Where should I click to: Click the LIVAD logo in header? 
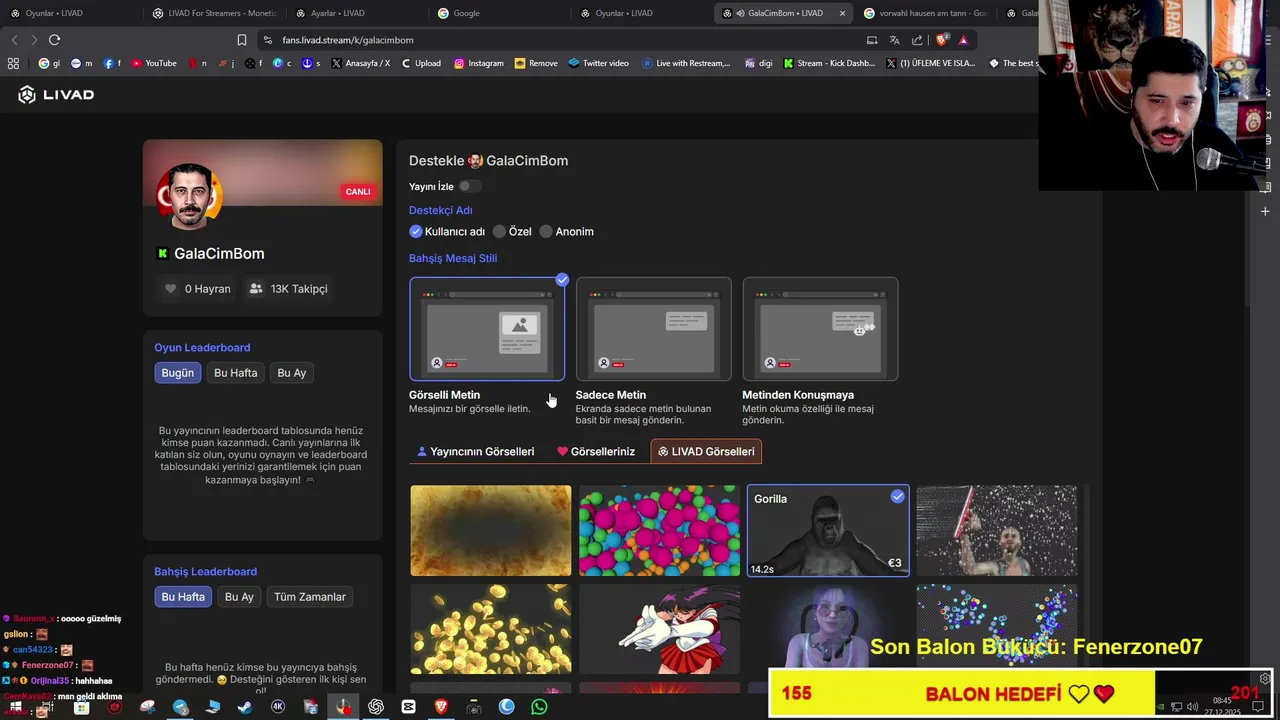tap(56, 94)
